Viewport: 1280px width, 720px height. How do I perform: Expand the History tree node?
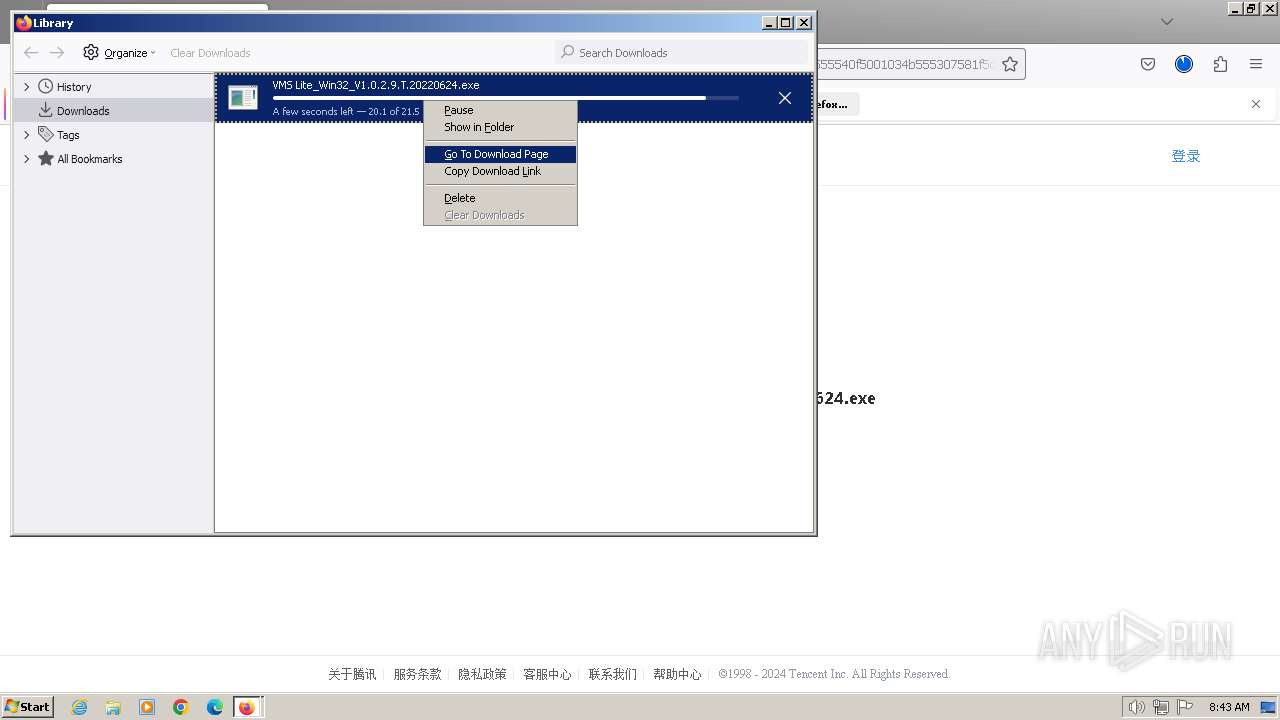pyautogui.click(x=27, y=87)
